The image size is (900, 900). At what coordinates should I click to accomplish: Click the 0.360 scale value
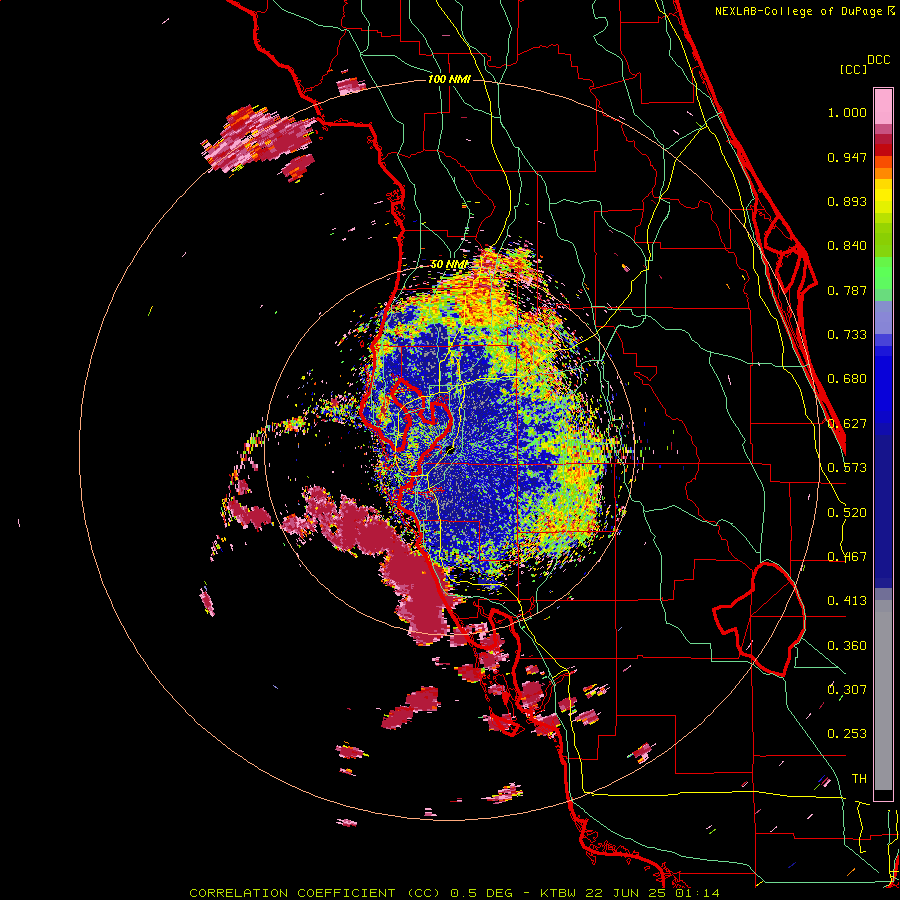coord(847,646)
